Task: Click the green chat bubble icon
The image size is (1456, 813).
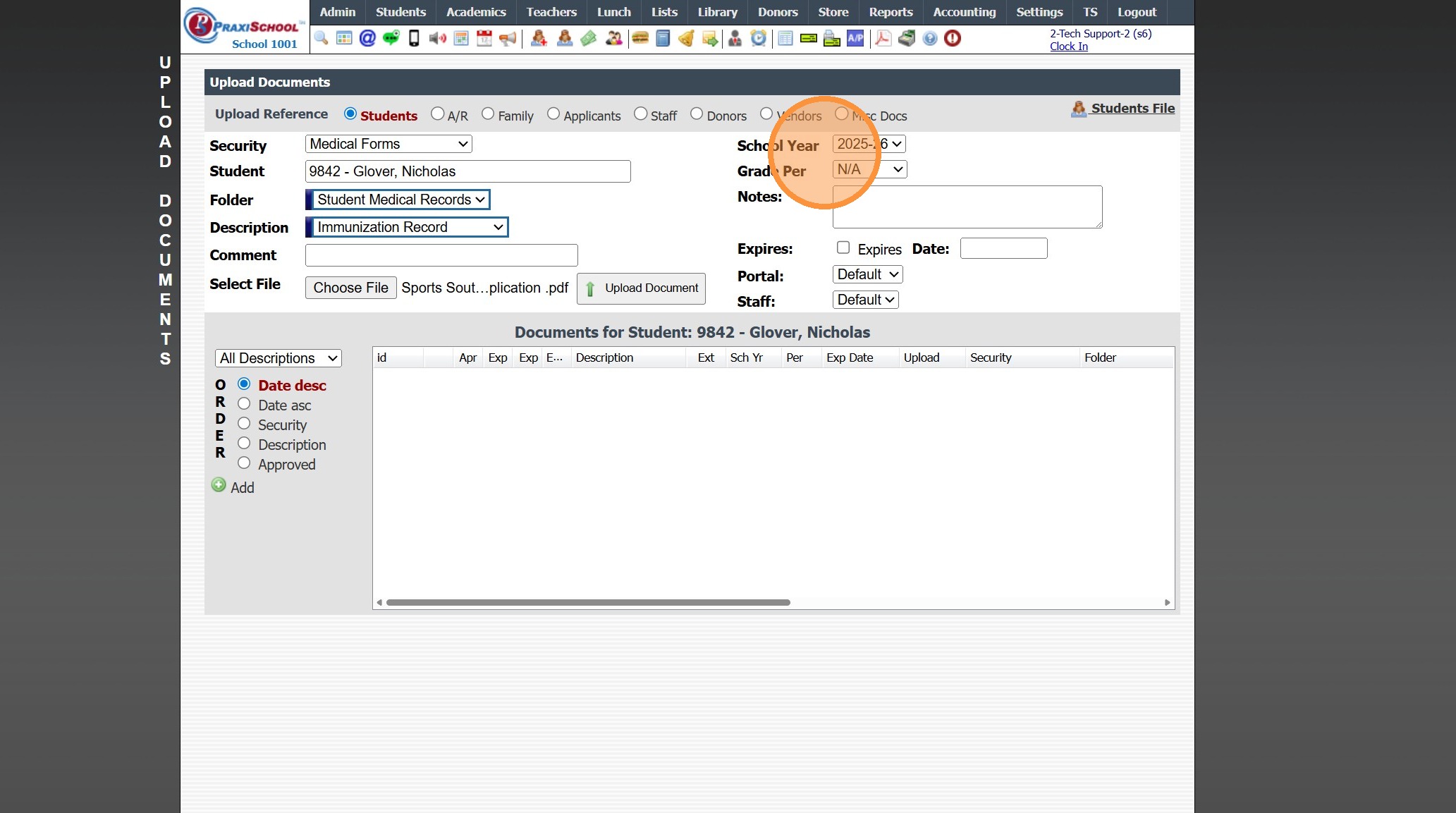Action: (391, 38)
